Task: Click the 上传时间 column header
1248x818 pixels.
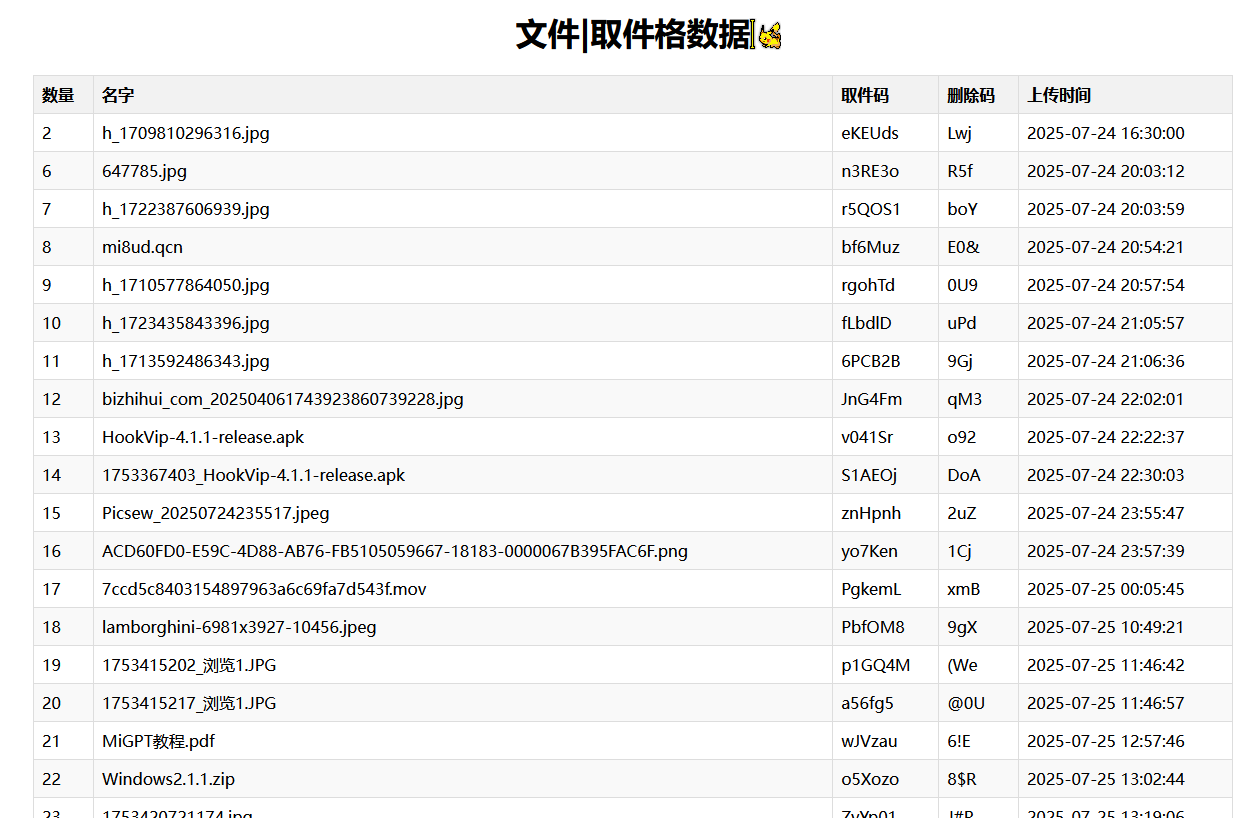Action: (x=1059, y=95)
